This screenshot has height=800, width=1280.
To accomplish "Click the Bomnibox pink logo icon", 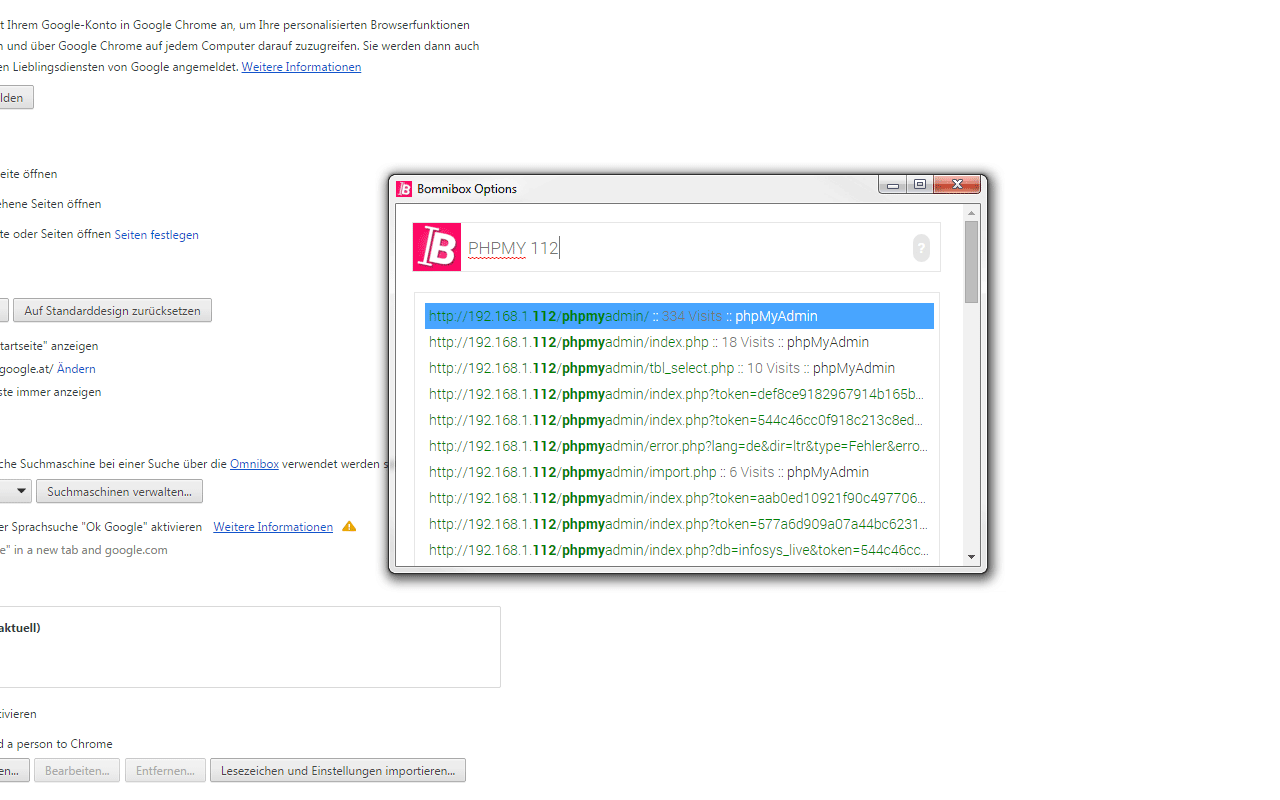I will coord(437,247).
